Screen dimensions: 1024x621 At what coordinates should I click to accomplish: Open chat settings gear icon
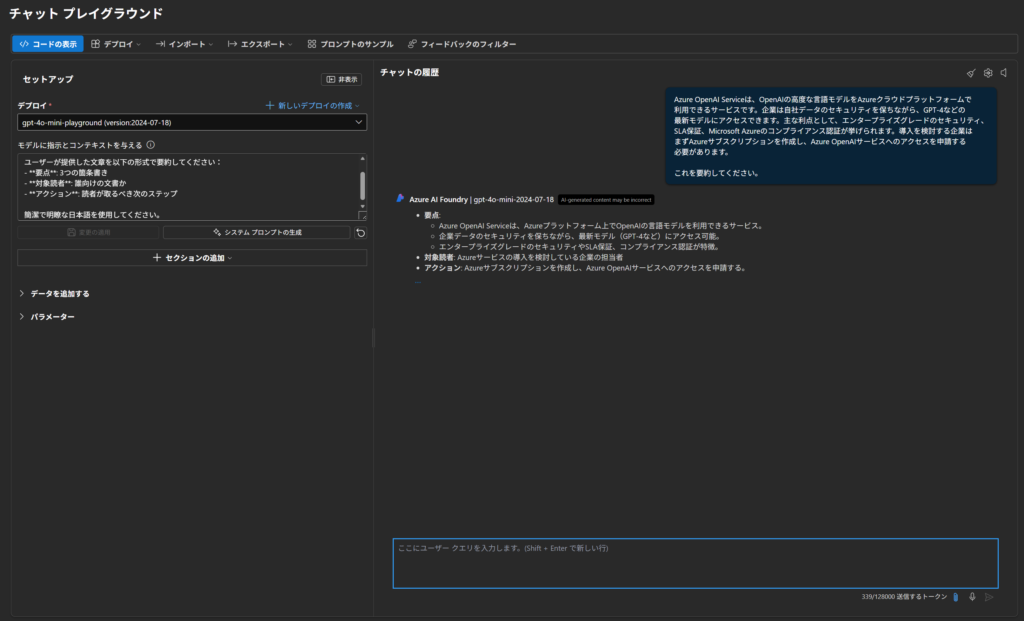click(x=987, y=73)
